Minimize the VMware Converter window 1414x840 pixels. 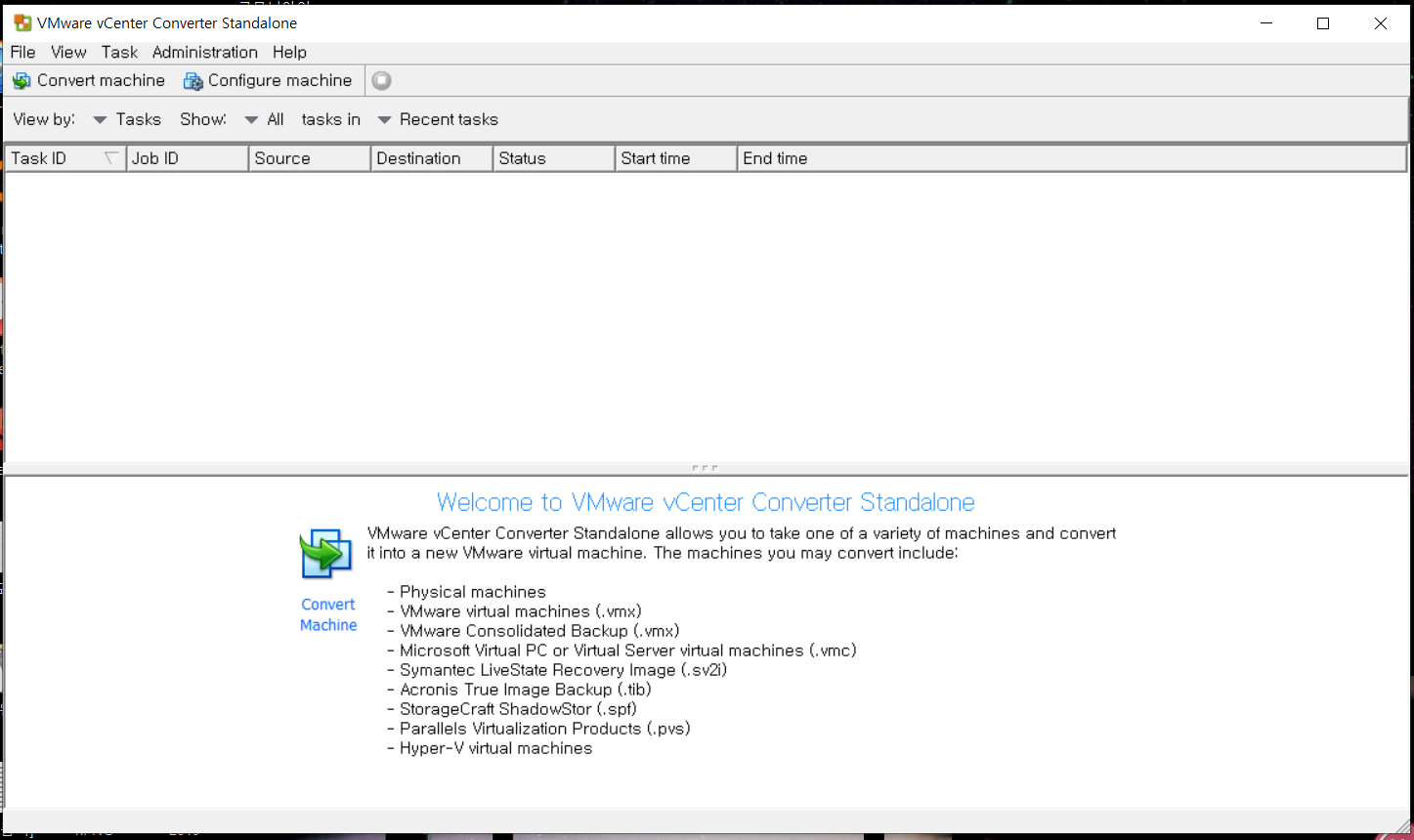tap(1266, 23)
